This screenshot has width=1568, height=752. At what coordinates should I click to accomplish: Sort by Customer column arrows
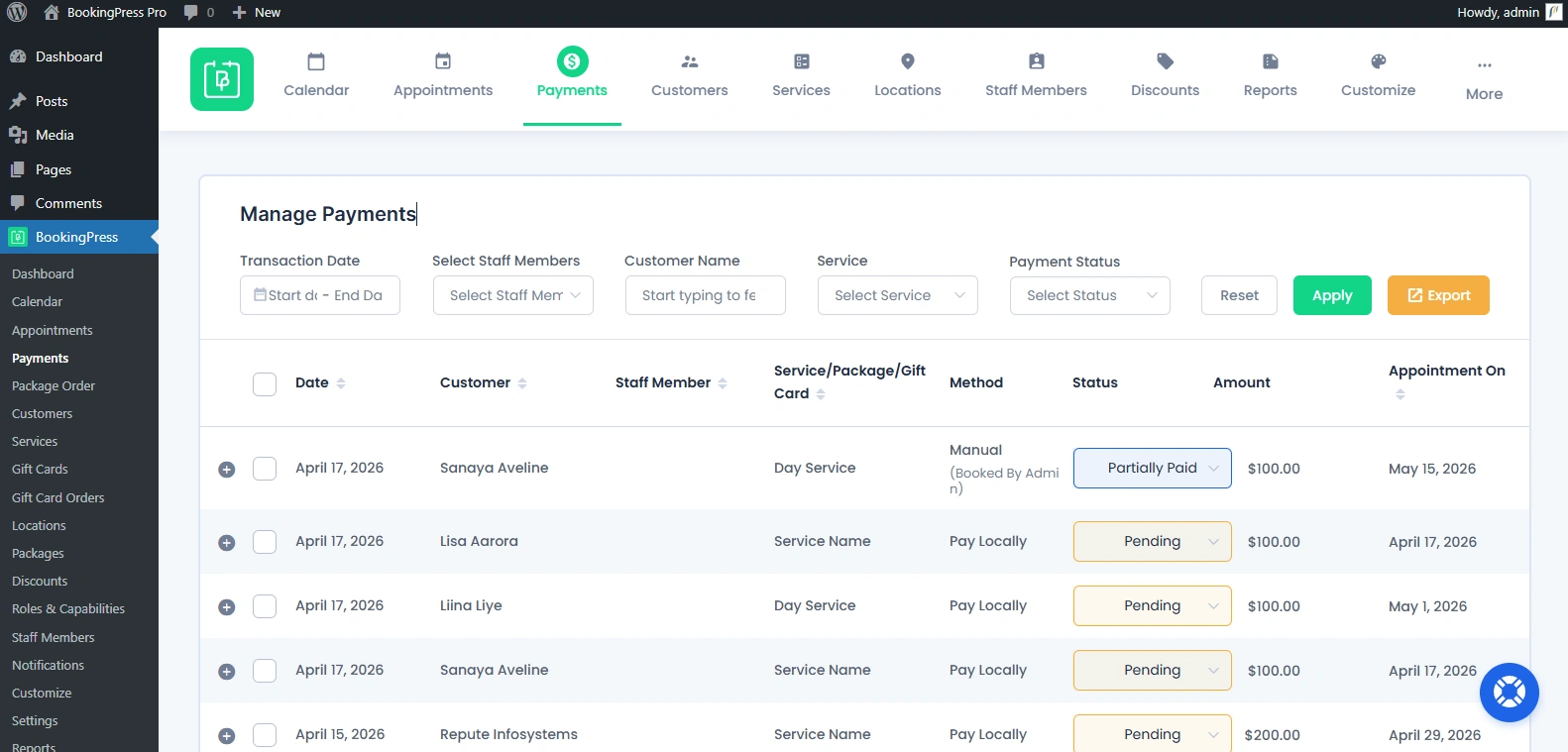tap(522, 383)
